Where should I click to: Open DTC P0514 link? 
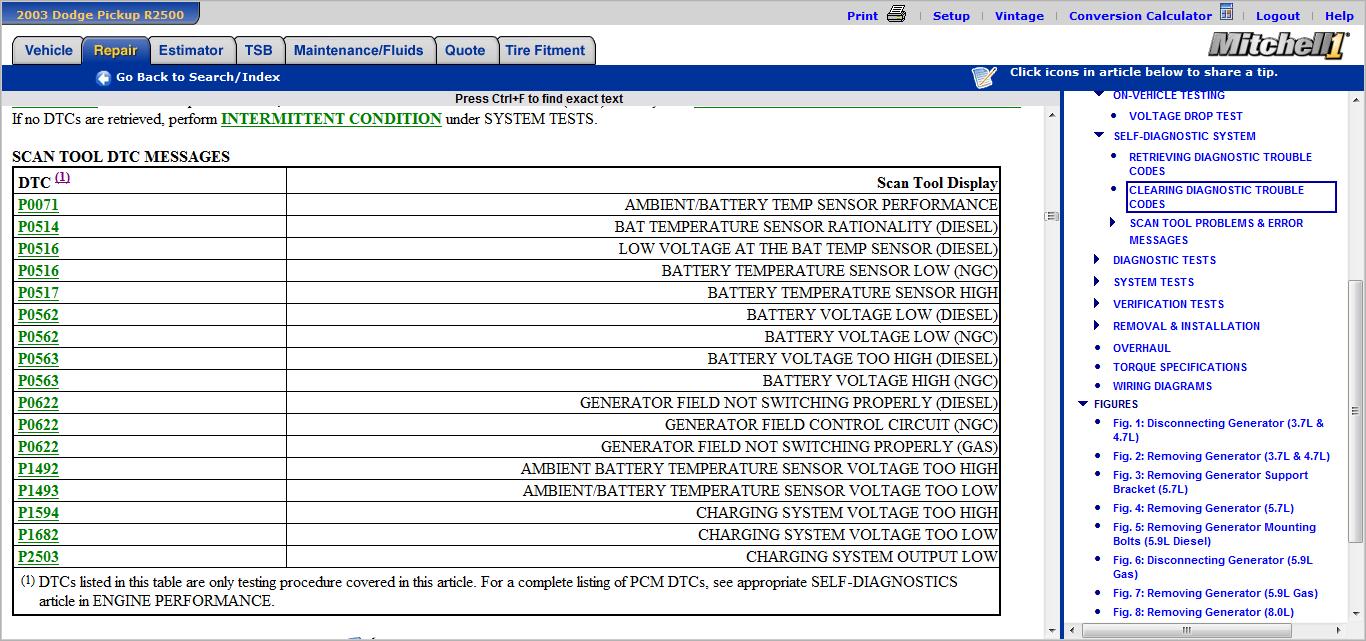click(38, 227)
